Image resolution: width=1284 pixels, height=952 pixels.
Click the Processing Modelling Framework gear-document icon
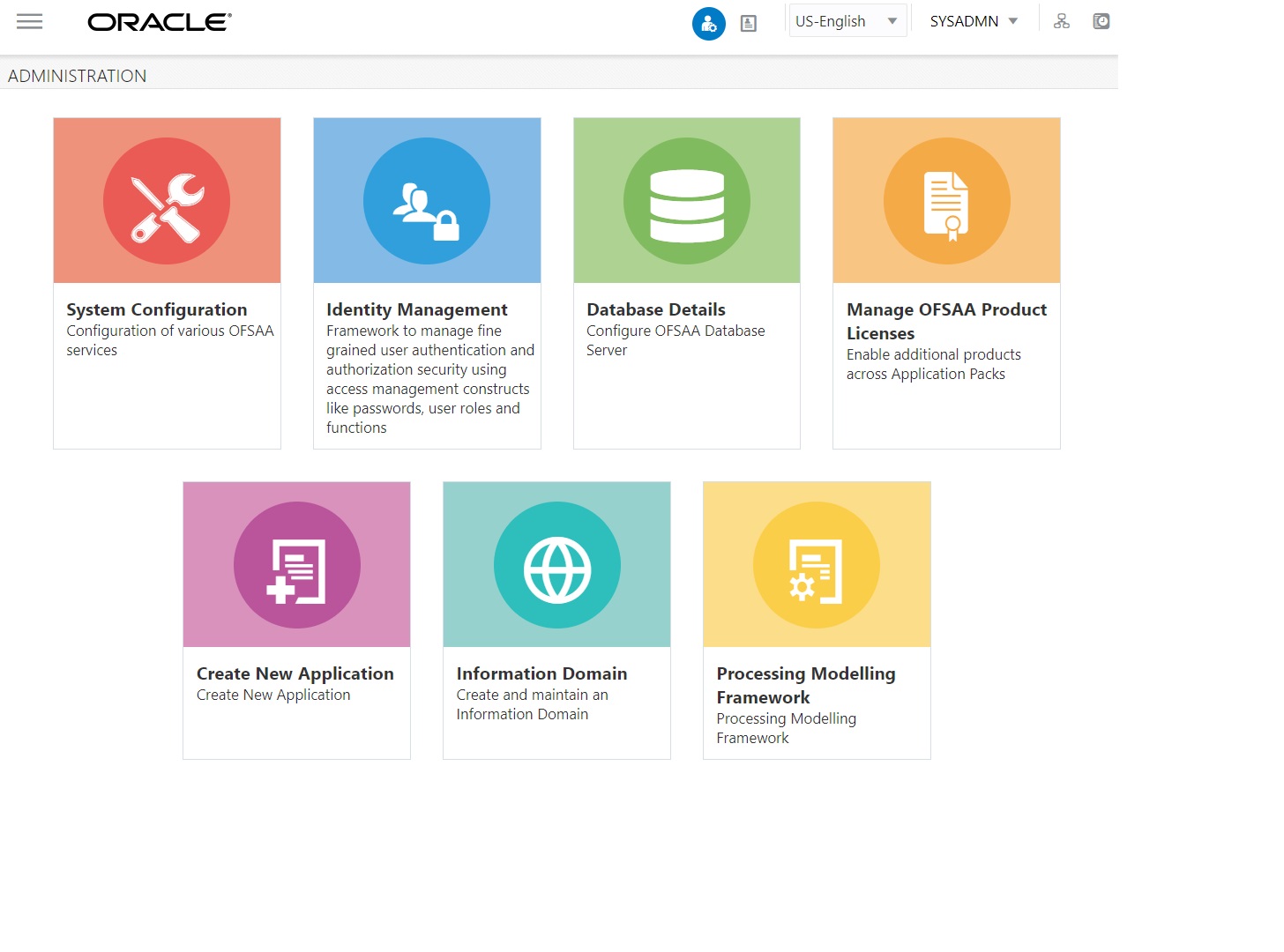[x=817, y=565]
